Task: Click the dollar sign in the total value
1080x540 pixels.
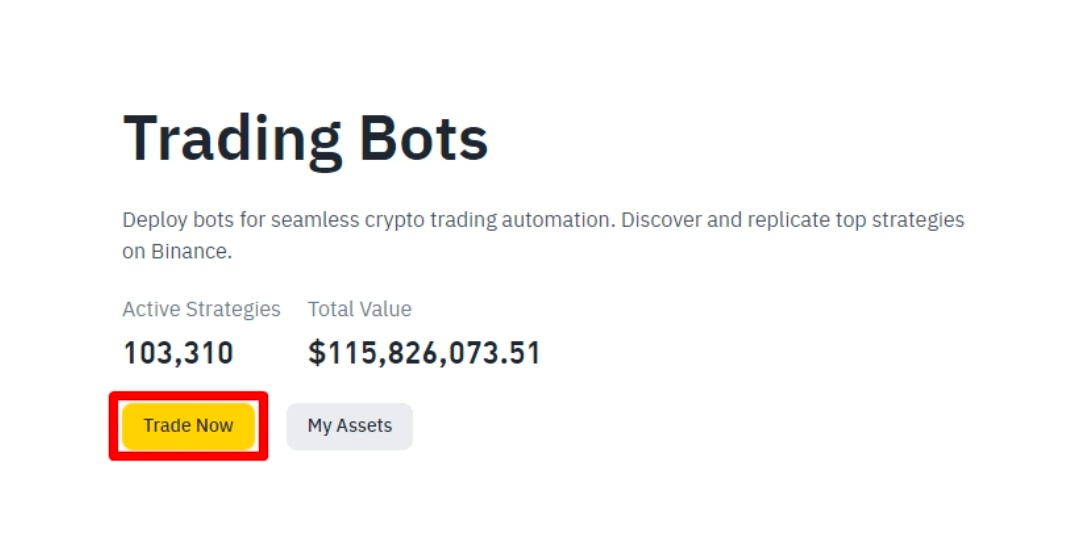Action: click(317, 353)
